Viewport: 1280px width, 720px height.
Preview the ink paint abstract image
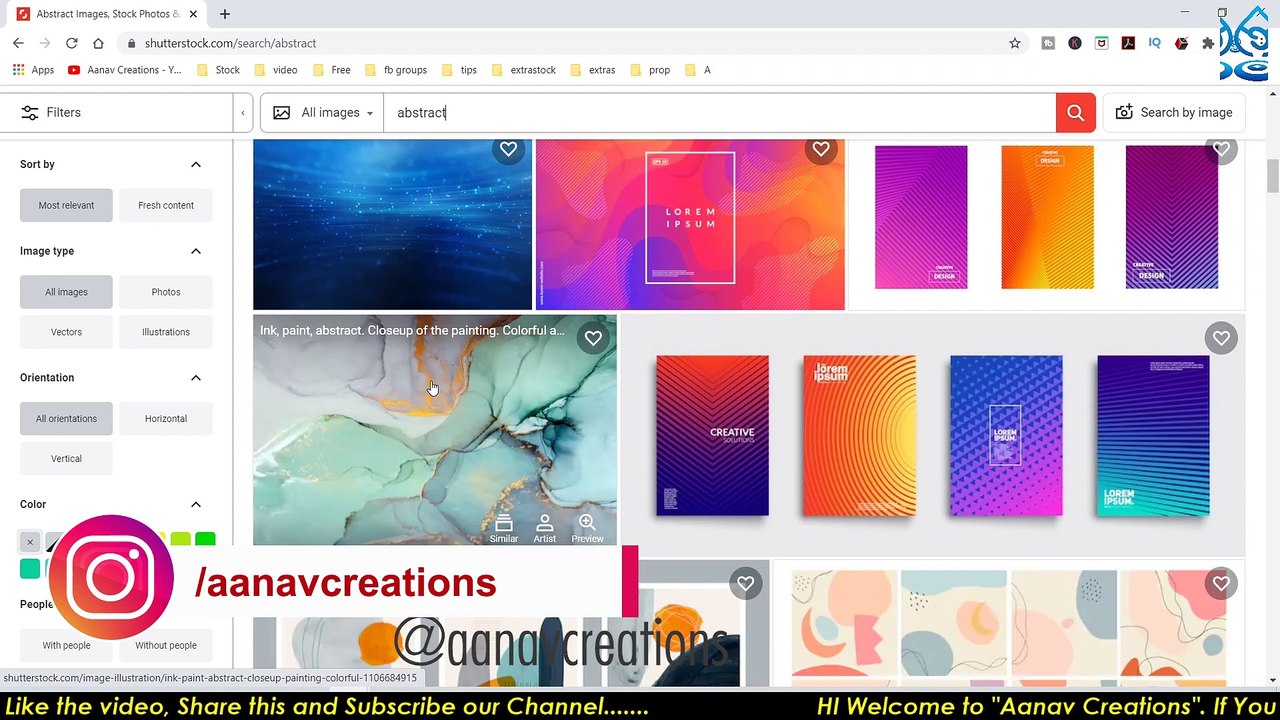(587, 529)
